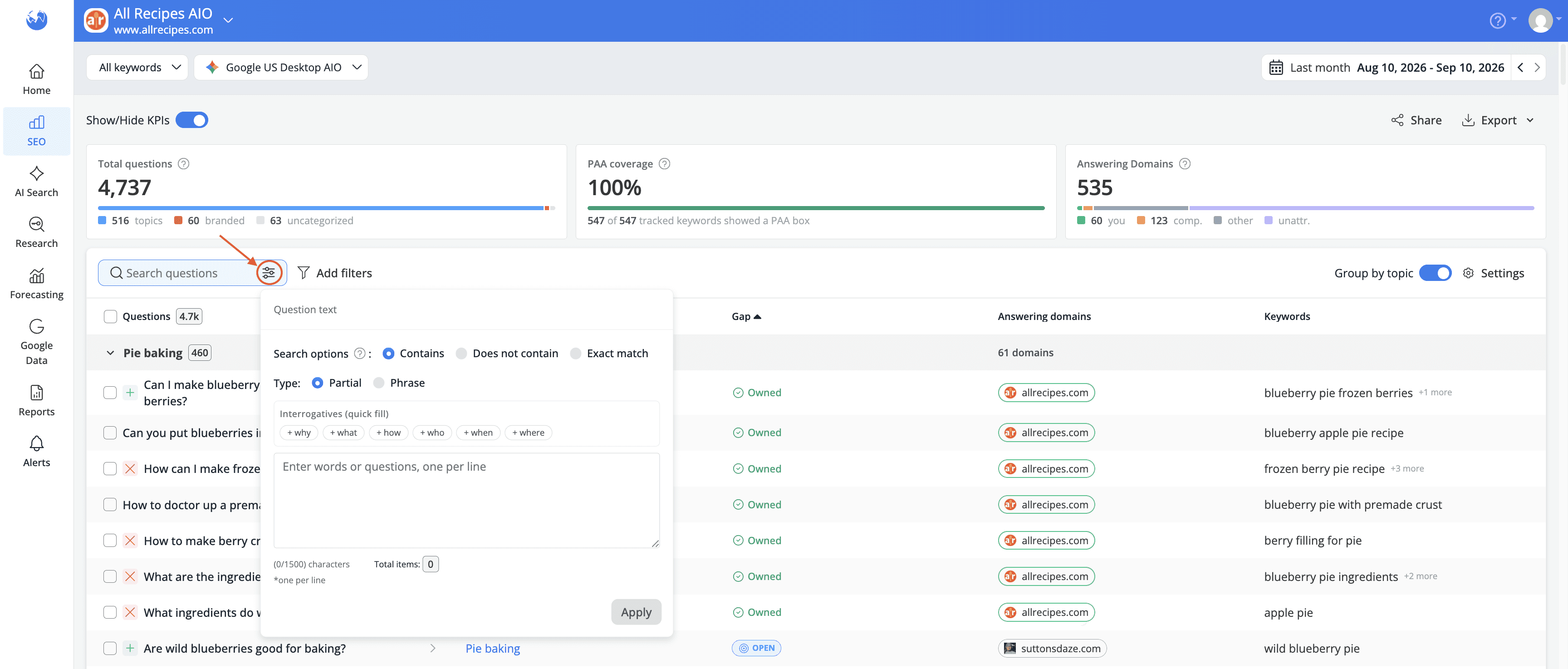Go to SEO section in sidebar

click(x=36, y=131)
